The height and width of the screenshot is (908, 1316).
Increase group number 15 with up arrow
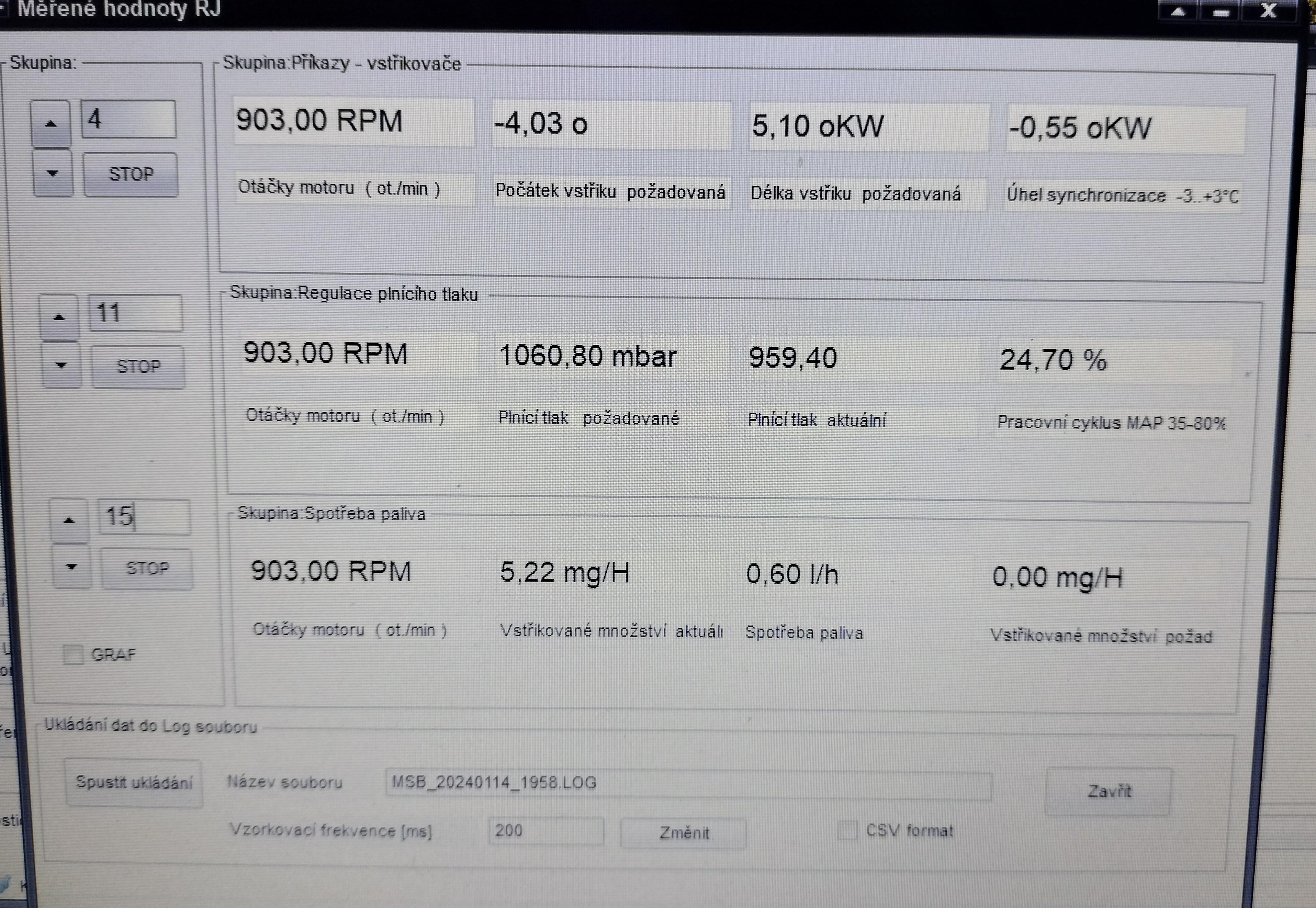tap(69, 520)
